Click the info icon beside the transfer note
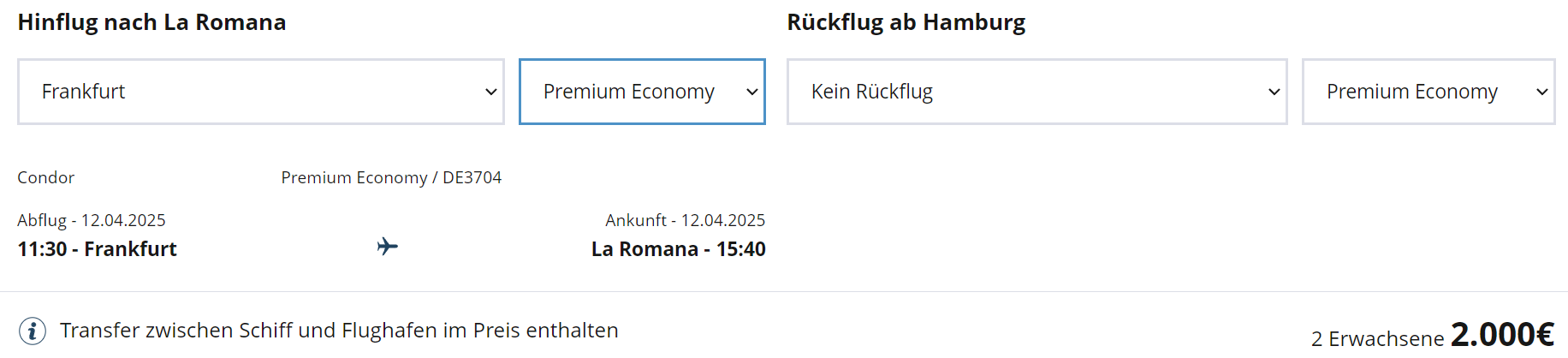The width and height of the screenshot is (1568, 358). click(x=33, y=331)
